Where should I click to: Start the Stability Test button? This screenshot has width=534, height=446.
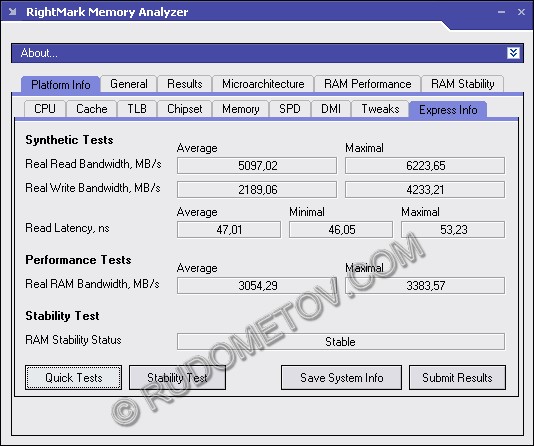(177, 378)
